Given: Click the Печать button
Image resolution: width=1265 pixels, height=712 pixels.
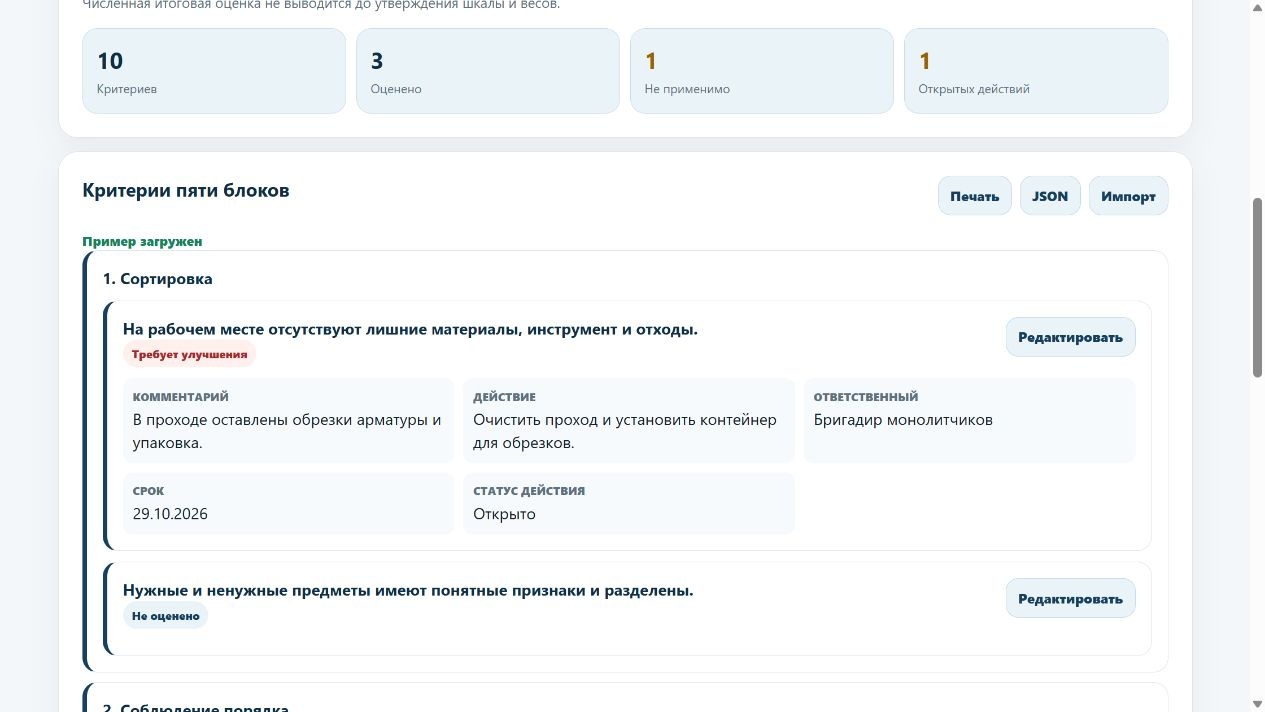Looking at the screenshot, I should [x=975, y=196].
